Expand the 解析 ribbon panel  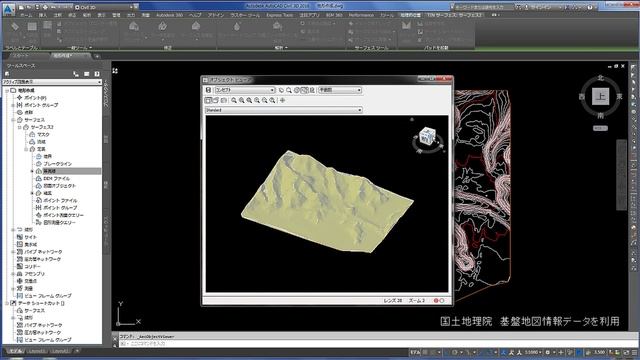tap(281, 48)
